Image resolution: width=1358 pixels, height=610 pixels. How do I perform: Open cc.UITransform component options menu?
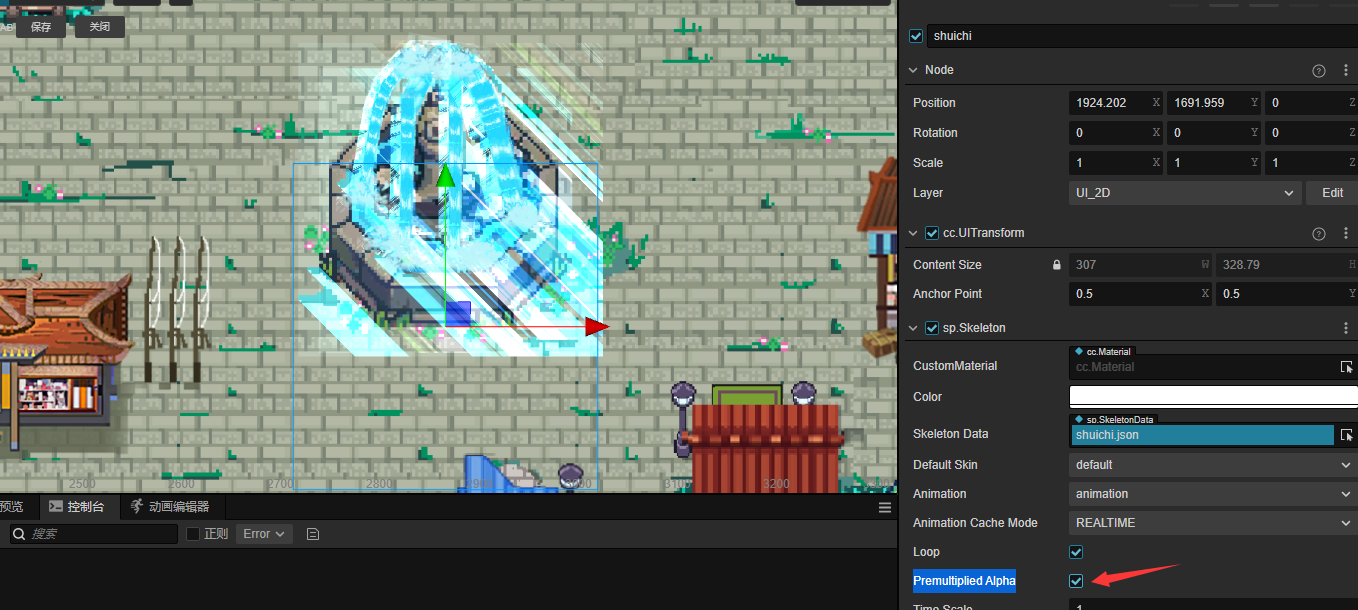(x=1346, y=233)
